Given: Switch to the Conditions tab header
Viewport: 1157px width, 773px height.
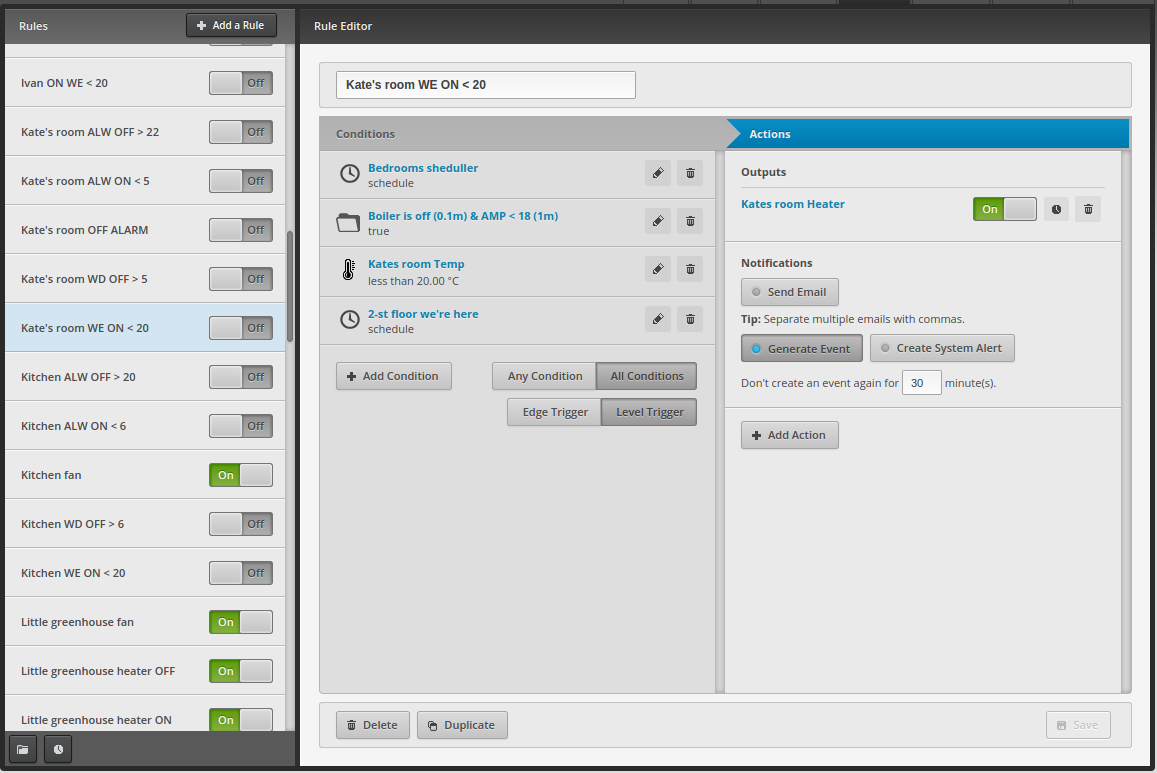Looking at the screenshot, I should point(522,134).
